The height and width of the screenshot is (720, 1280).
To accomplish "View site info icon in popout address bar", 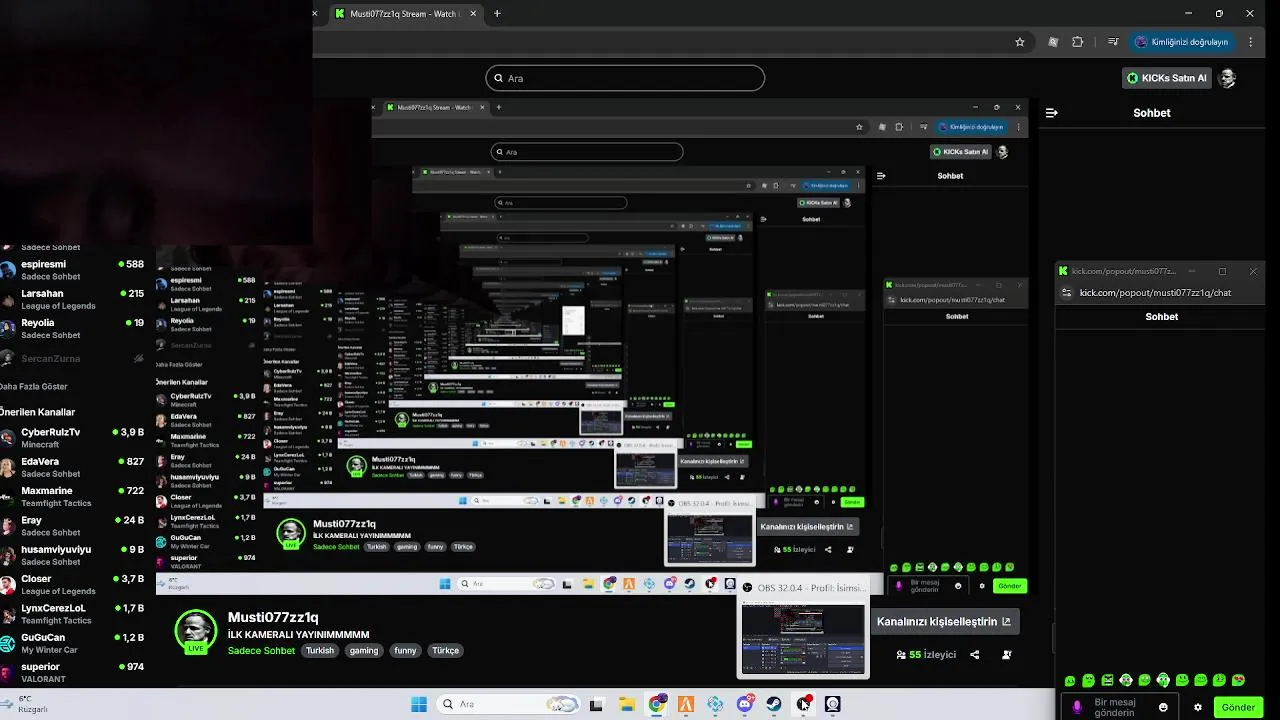I will (x=1067, y=293).
